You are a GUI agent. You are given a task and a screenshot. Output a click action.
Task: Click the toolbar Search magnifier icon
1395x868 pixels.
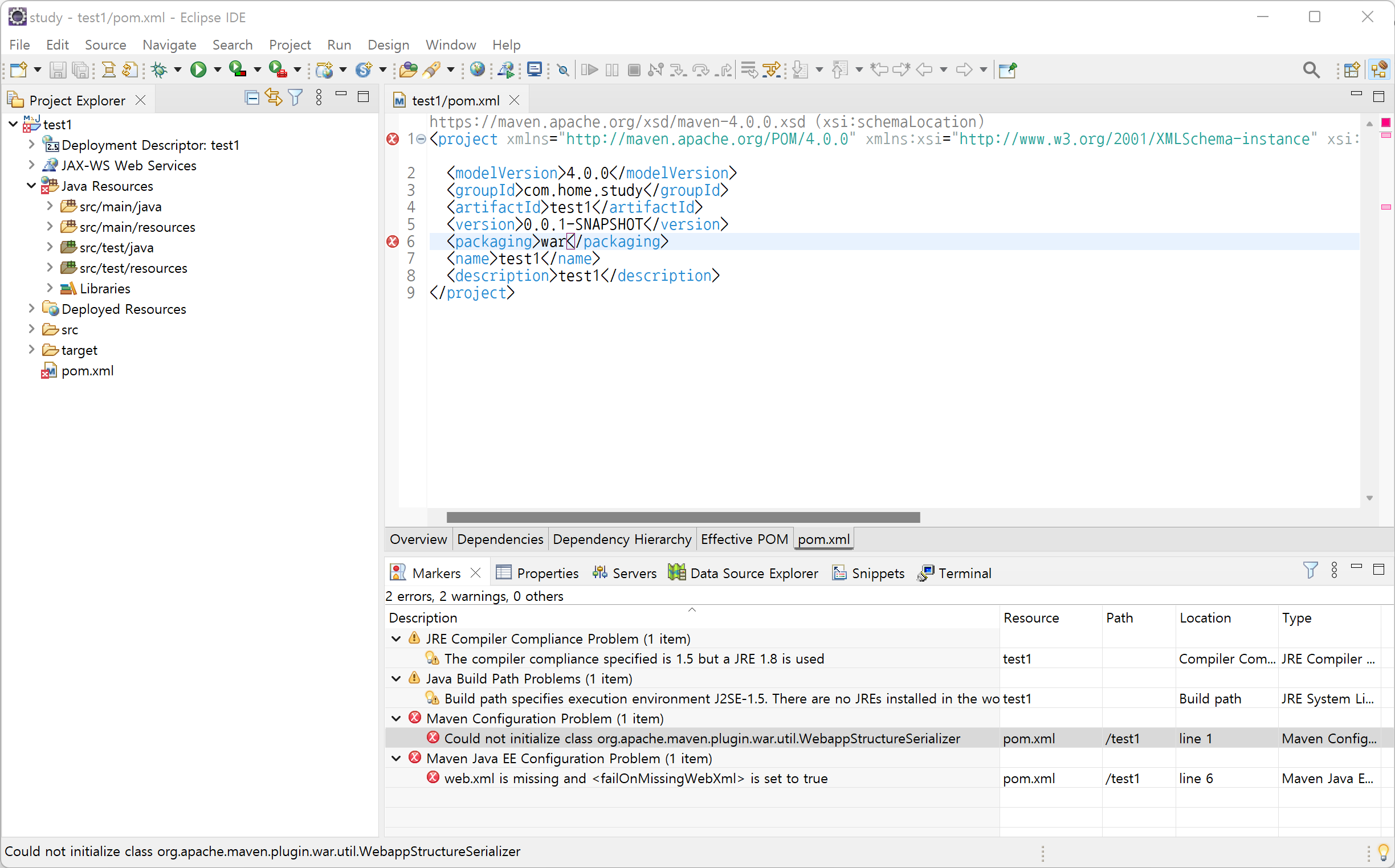[1311, 69]
